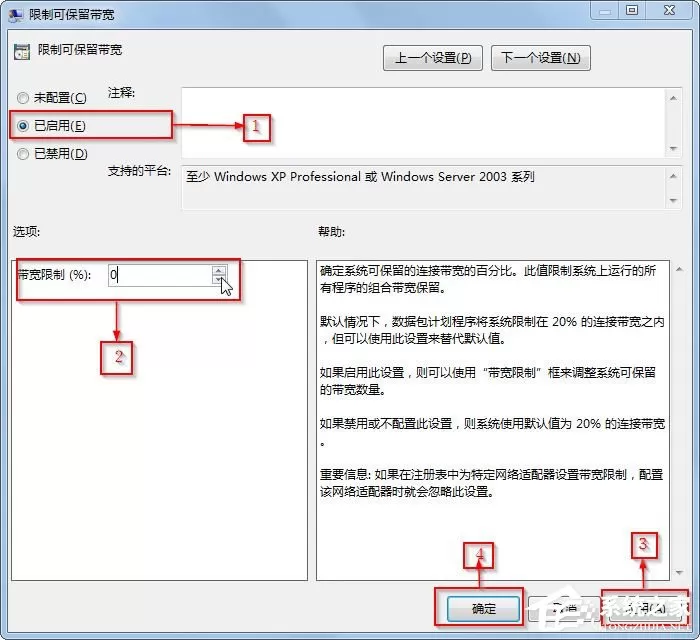This screenshot has width=700, height=640.
Task: Click the help text starting 确定系统可保留的连接带宽
Action: [x=488, y=279]
